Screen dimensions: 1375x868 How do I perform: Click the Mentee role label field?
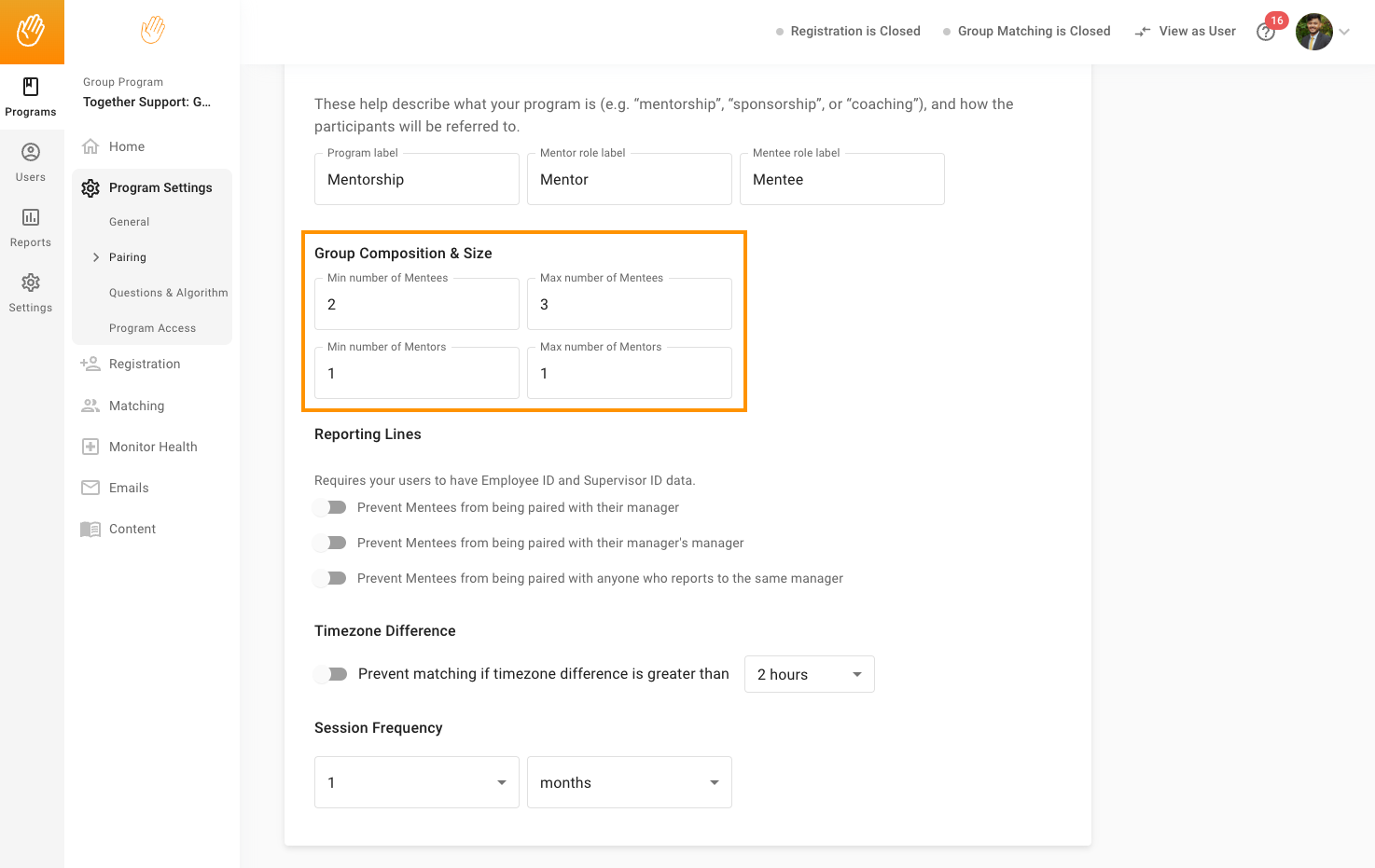(x=842, y=179)
